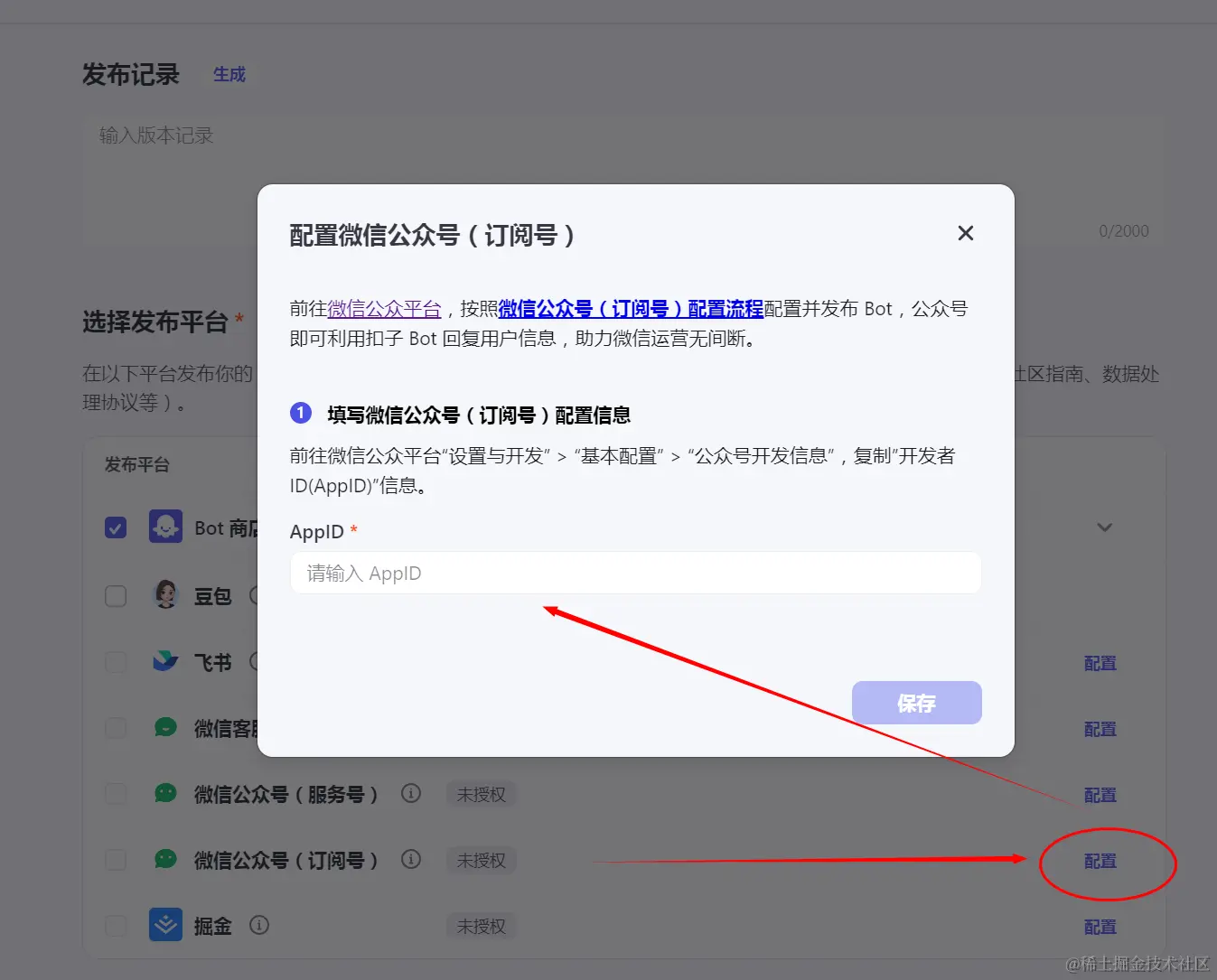
Task: Click 配置 for 微信公众号（订阅号）
Action: [1100, 861]
